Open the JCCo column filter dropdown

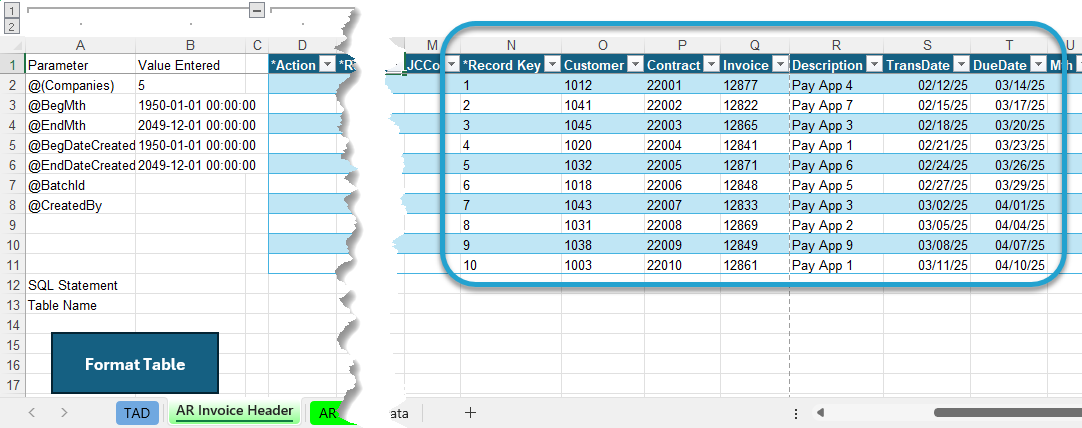[452, 65]
